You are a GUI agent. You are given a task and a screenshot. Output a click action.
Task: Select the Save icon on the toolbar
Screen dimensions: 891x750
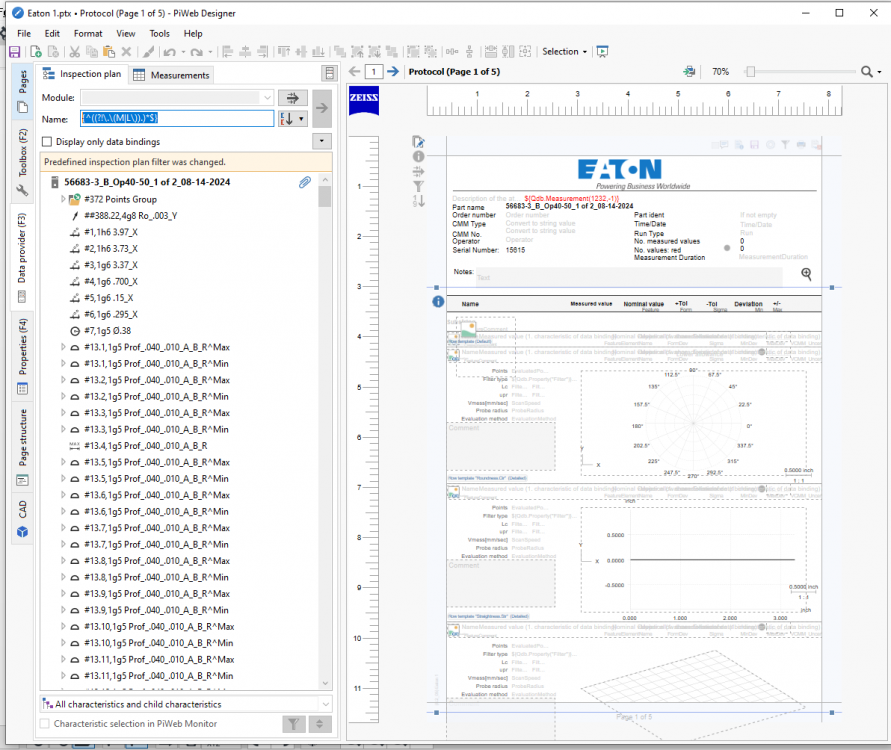pos(15,51)
